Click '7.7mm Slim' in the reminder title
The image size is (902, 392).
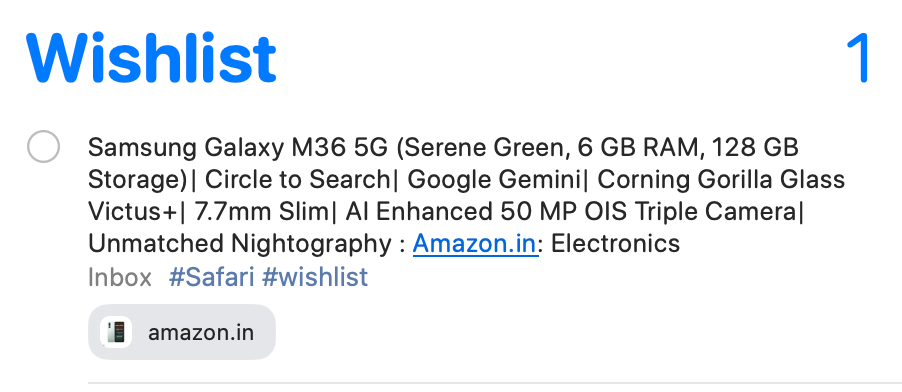[261, 212]
